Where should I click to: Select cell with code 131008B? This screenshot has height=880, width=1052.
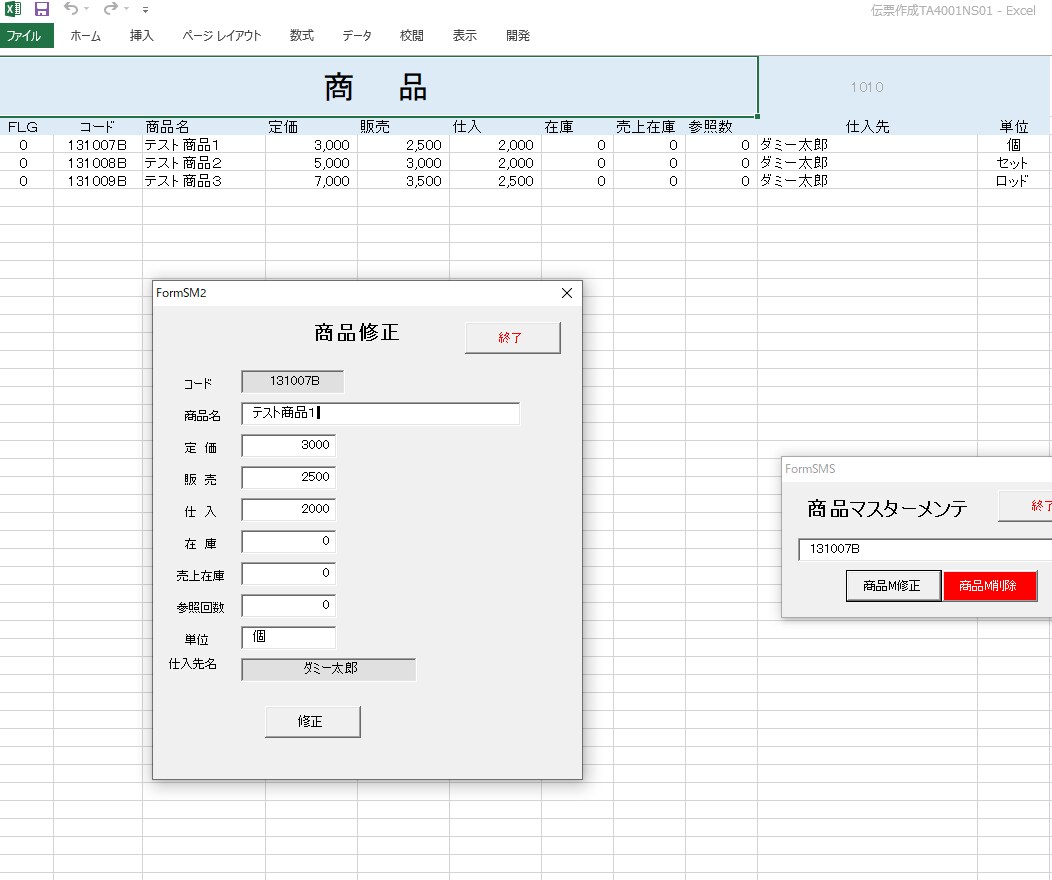(97, 163)
